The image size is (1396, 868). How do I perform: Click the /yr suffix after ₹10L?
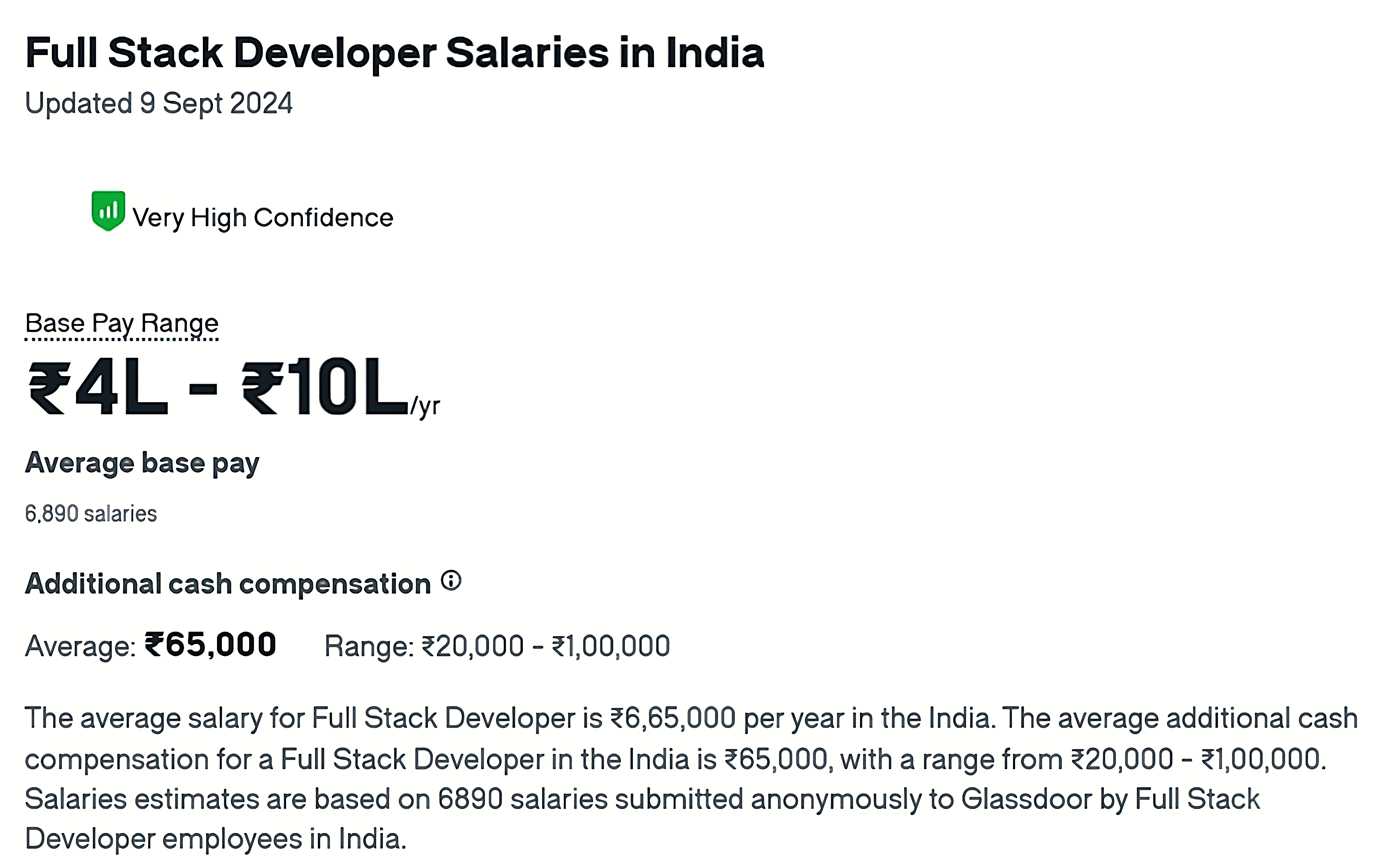tap(425, 406)
